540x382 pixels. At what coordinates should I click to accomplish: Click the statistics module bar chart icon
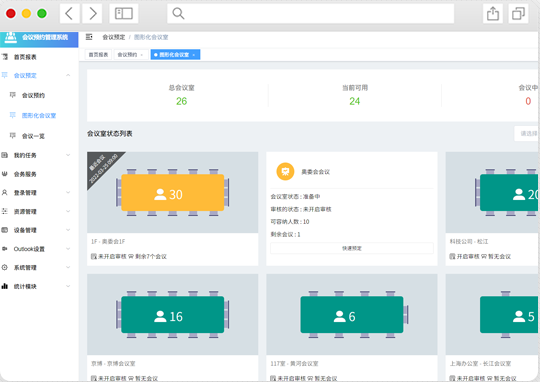pyautogui.click(x=4, y=286)
